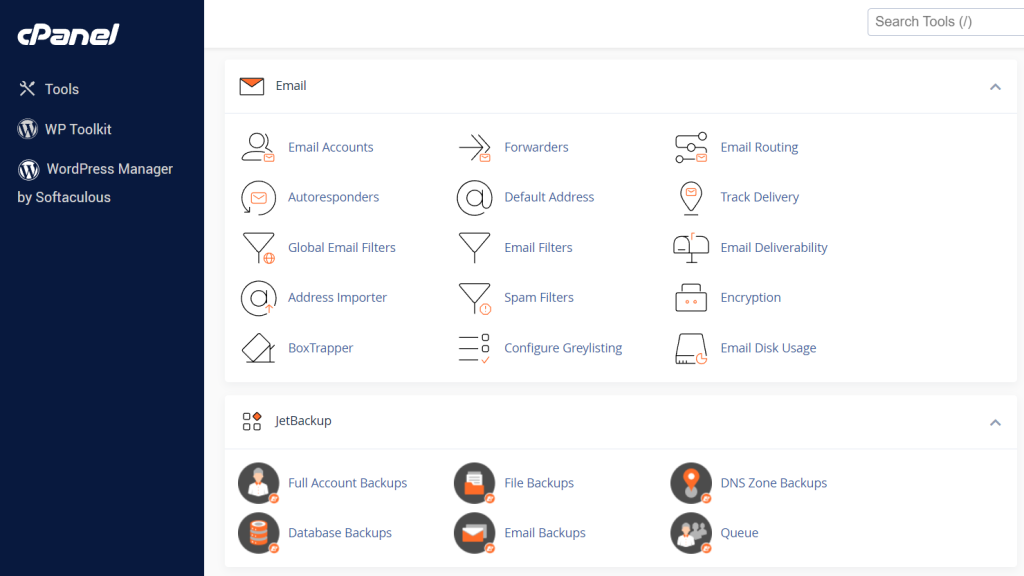Image resolution: width=1024 pixels, height=576 pixels.
Task: Open Tools in the sidebar
Action: tap(49, 89)
